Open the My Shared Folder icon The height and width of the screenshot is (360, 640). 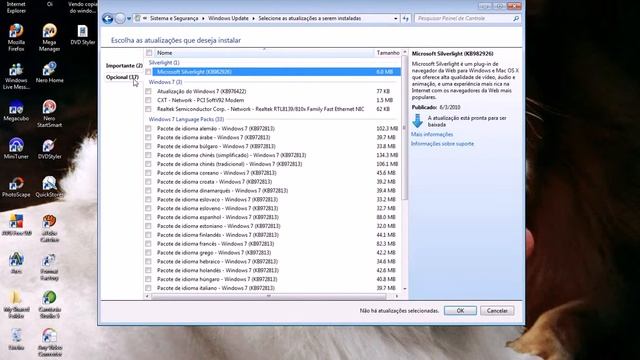pos(16,304)
